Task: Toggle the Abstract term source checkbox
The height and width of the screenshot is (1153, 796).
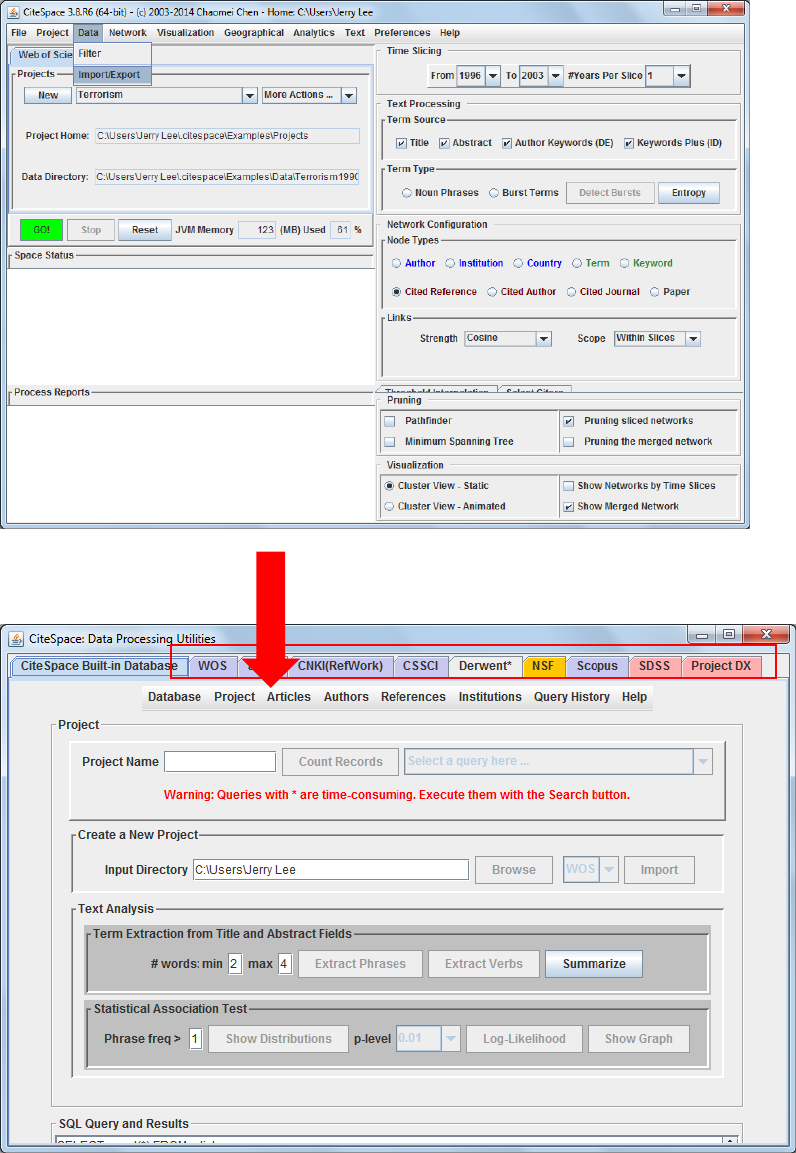Action: pyautogui.click(x=444, y=143)
